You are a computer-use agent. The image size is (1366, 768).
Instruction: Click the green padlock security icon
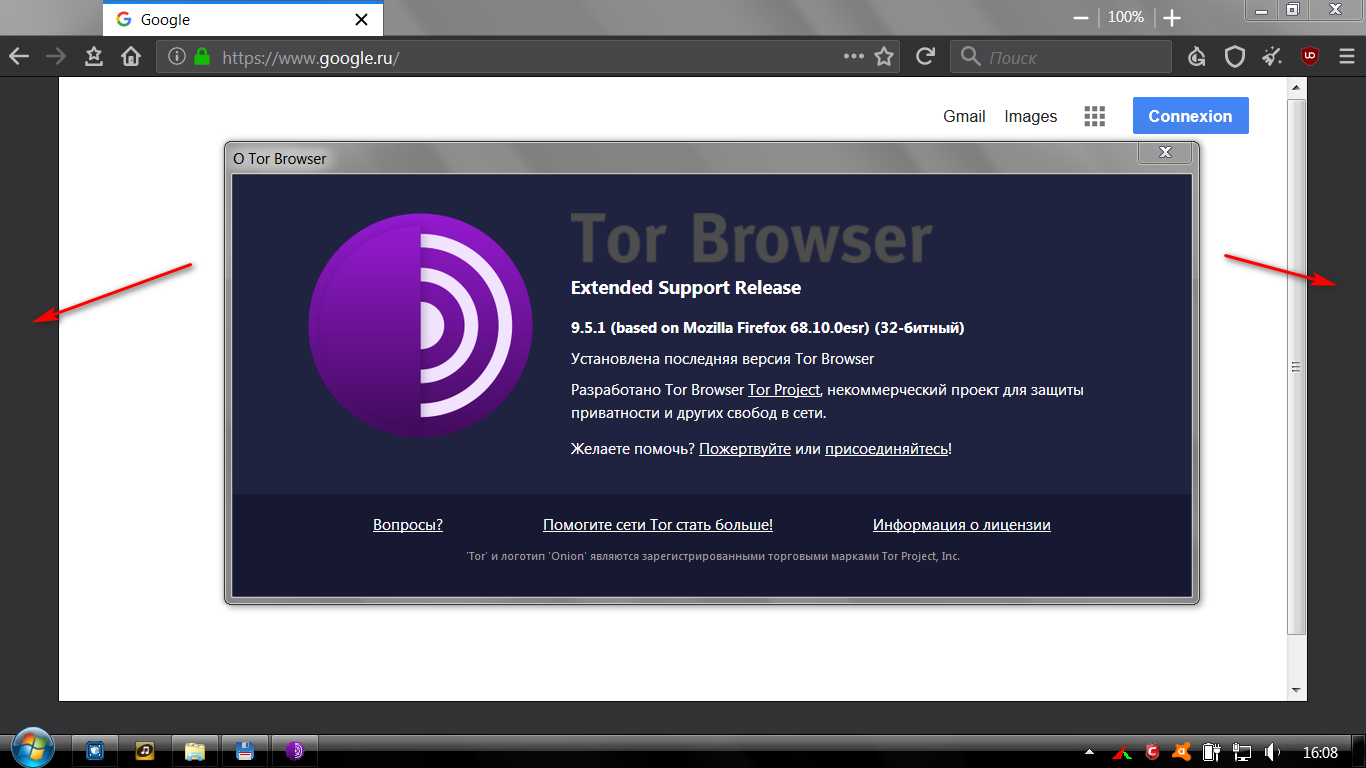(202, 57)
